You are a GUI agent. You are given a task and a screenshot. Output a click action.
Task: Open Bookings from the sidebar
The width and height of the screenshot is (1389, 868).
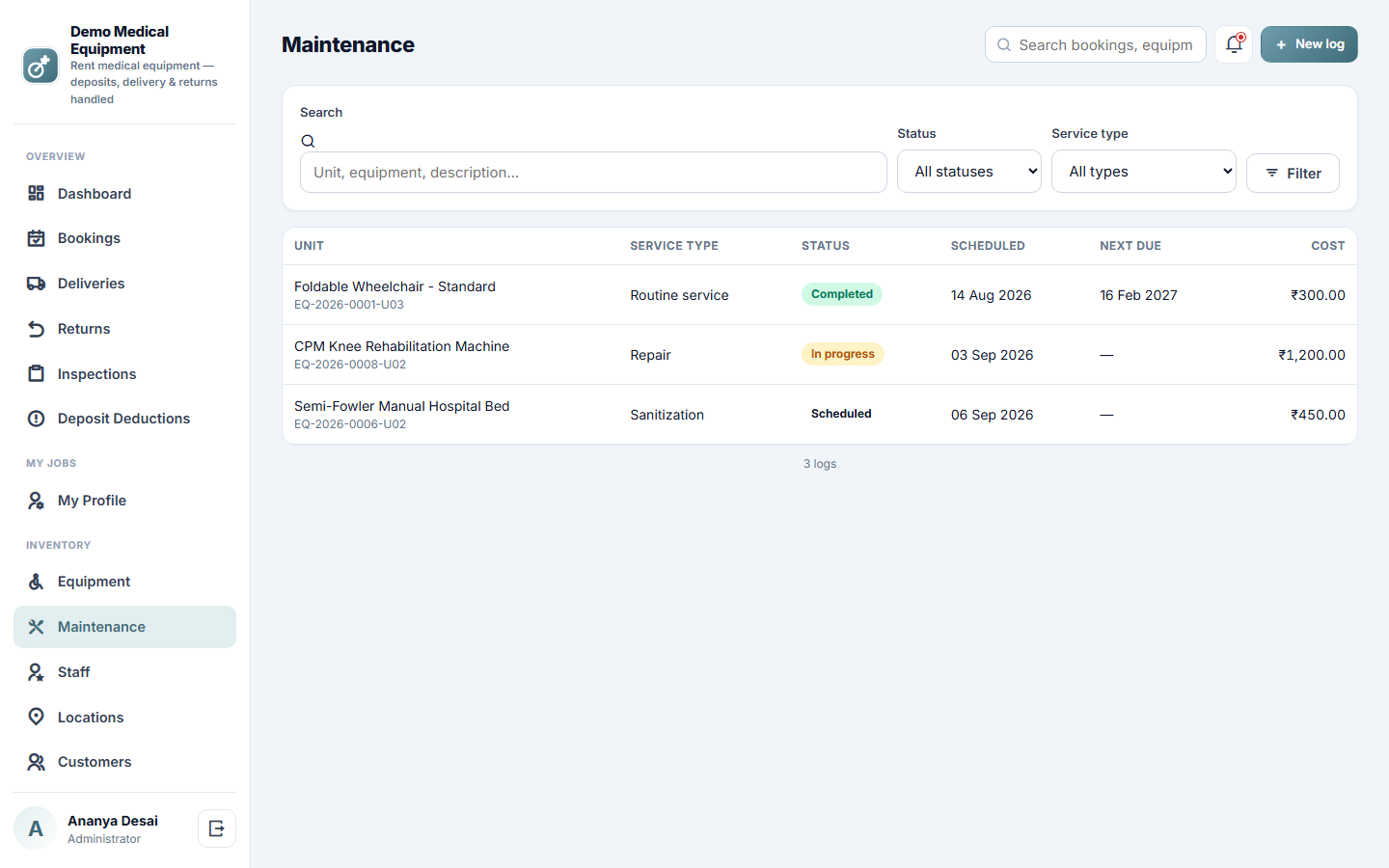tap(124, 238)
